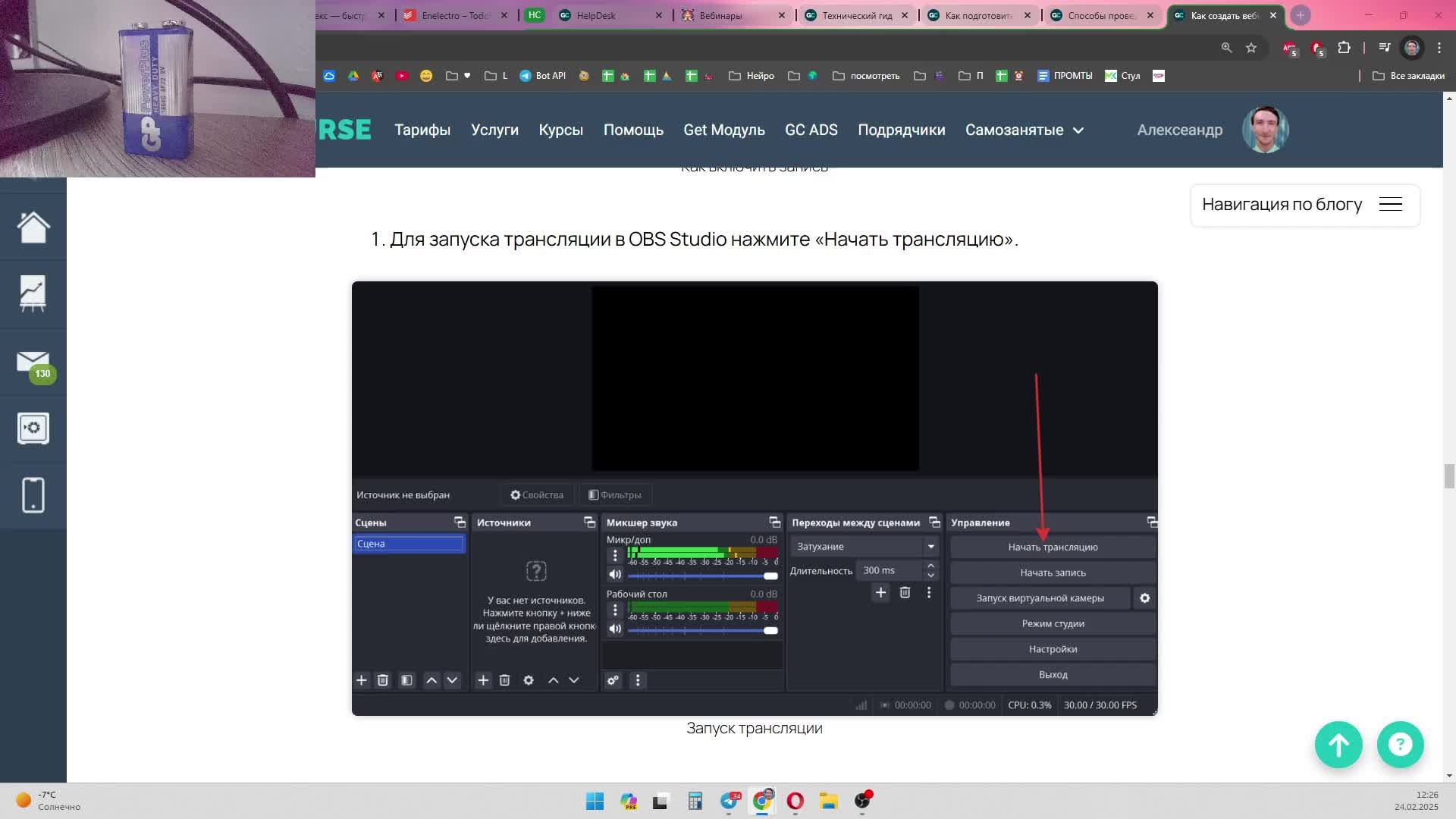Open the chart presentation icon in sidebar
This screenshot has height=819, width=1456.
click(x=33, y=293)
